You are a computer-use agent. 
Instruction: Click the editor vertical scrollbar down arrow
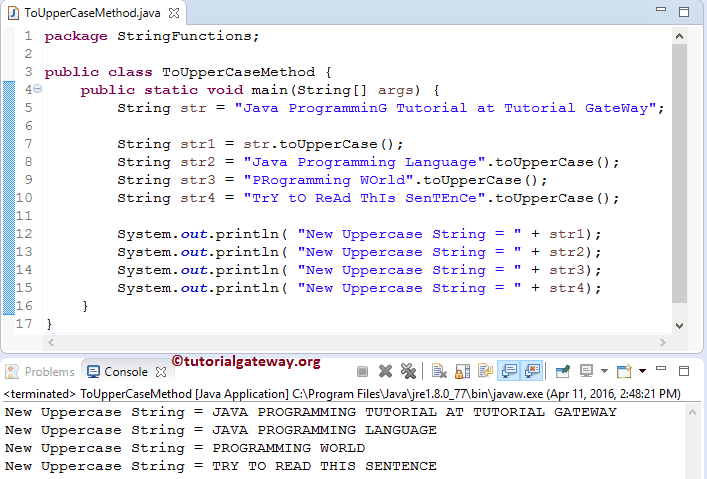[679, 325]
